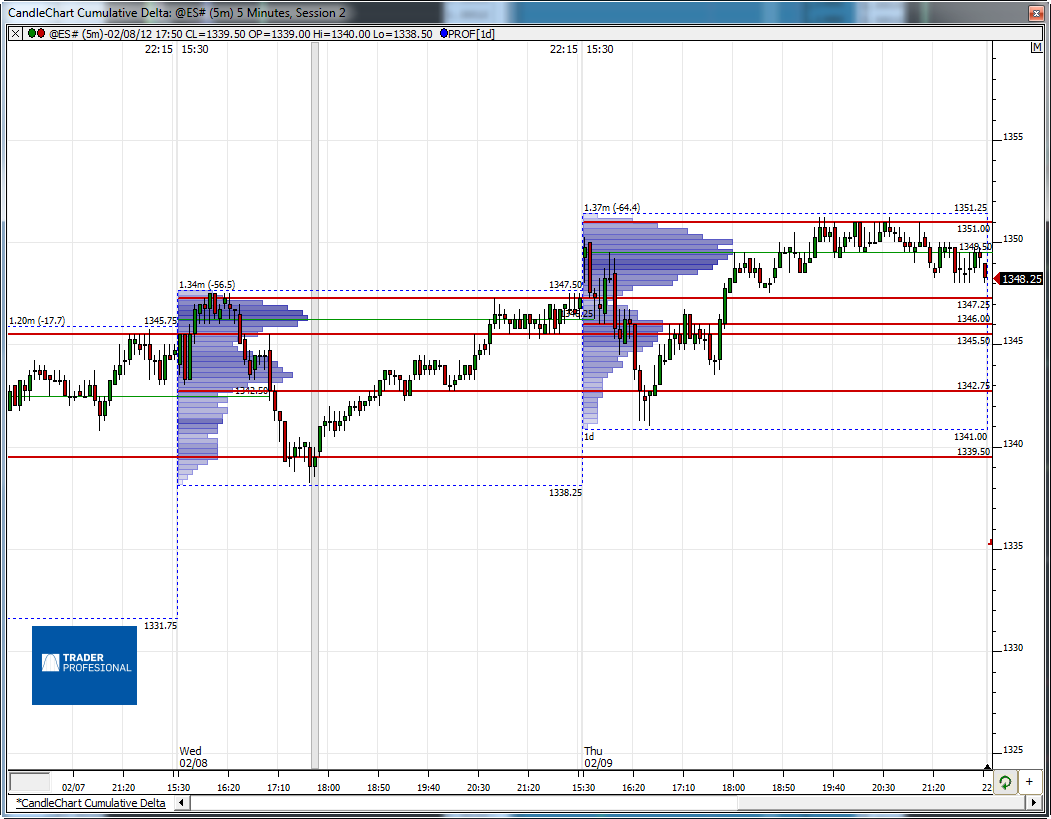This screenshot has width=1051, height=819.
Task: Click the 1325 price axis label
Action: [1013, 750]
